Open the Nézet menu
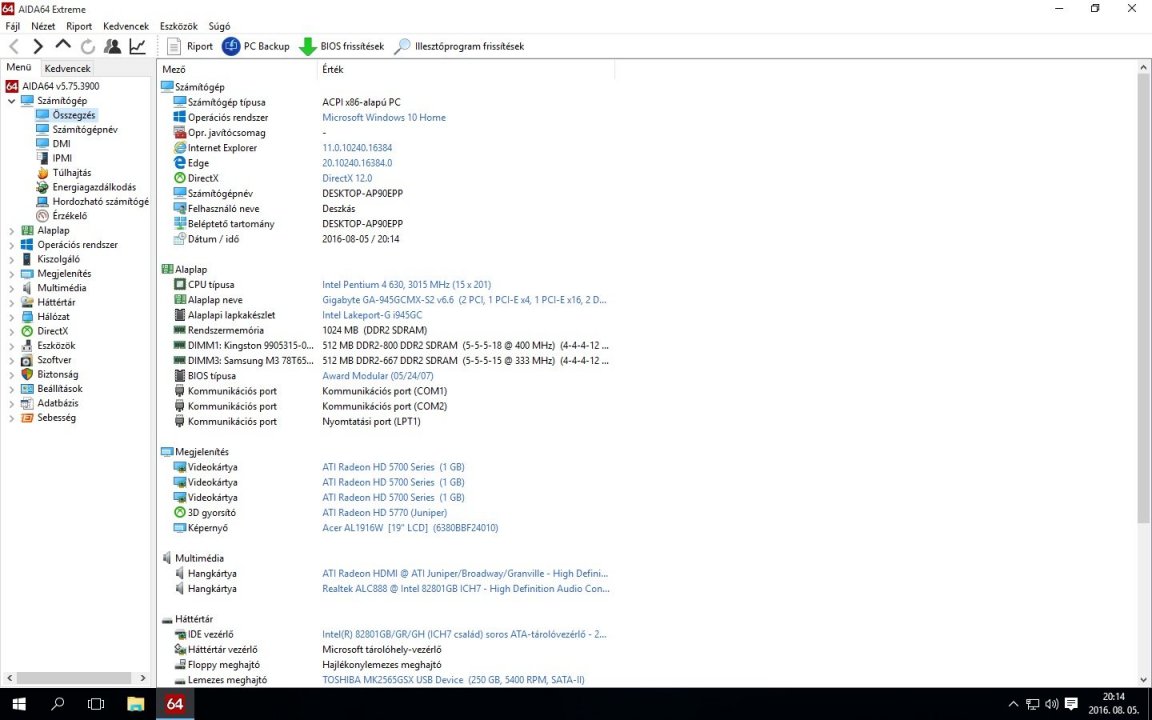 pos(43,26)
